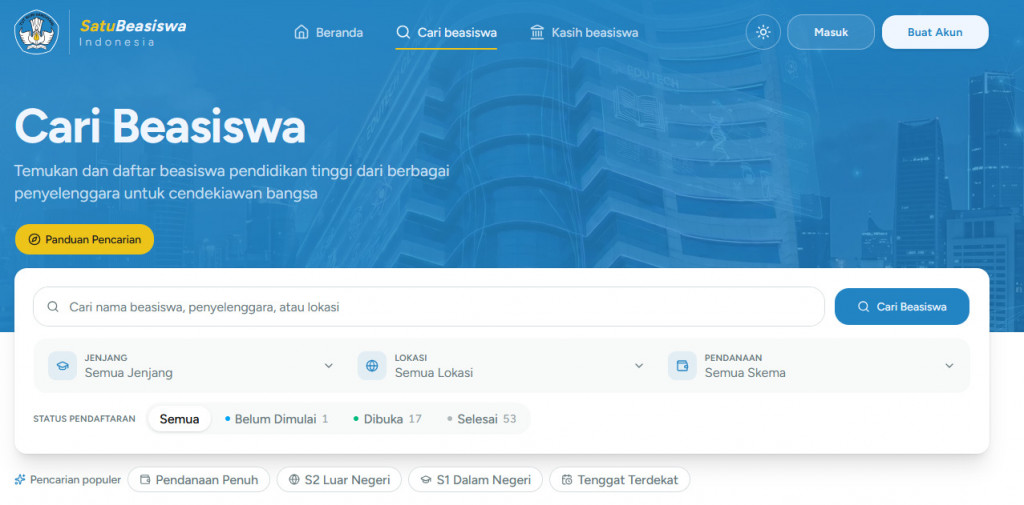Click the S1 Dalam Negeri chip

(x=475, y=480)
